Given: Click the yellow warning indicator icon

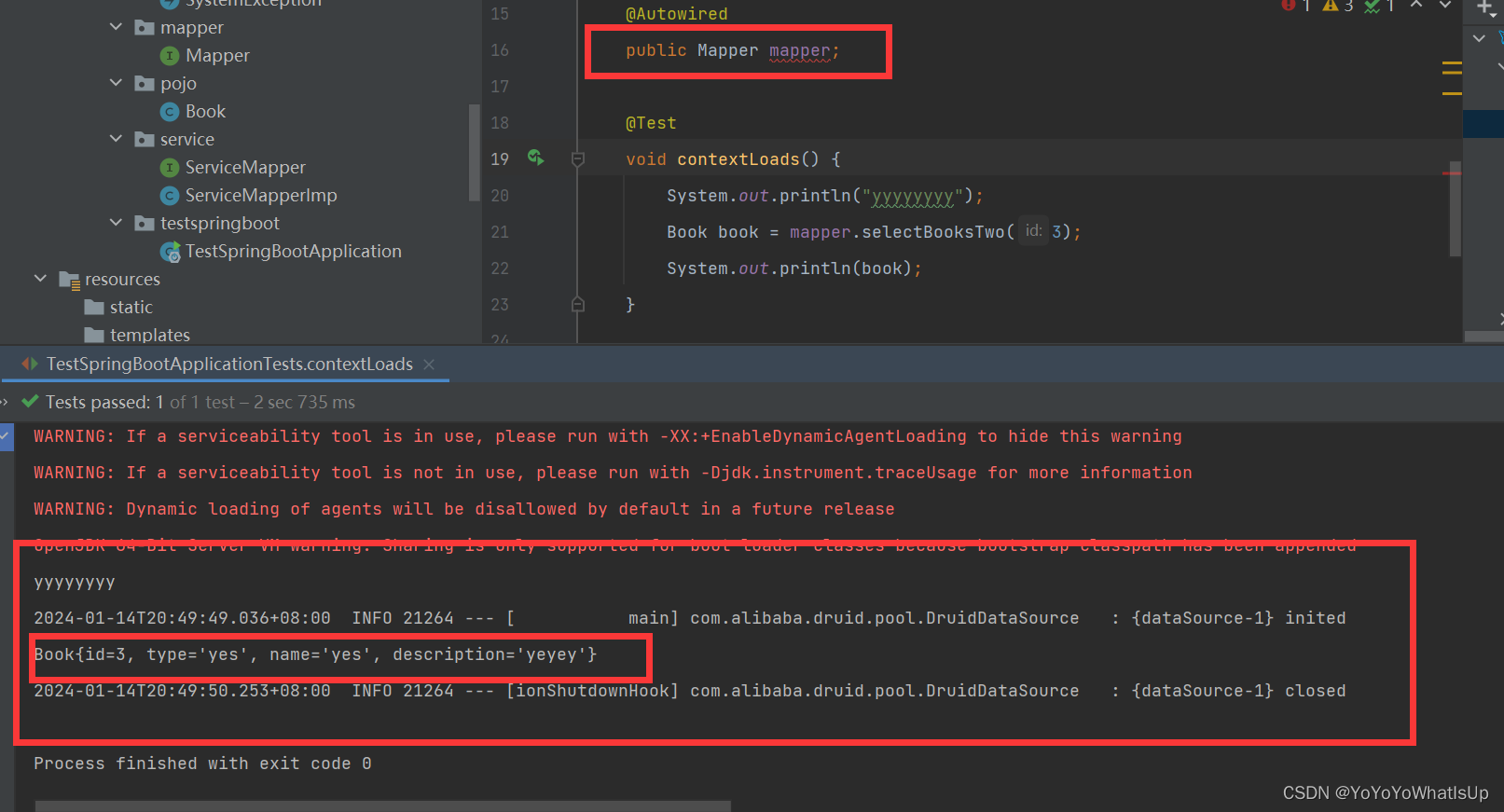Looking at the screenshot, I should pos(1331,5).
